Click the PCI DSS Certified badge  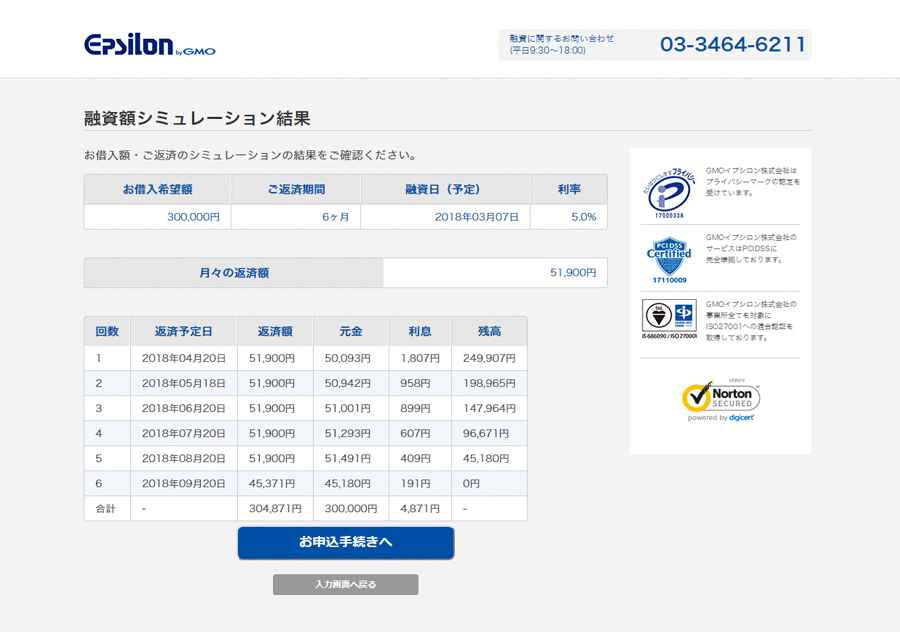click(x=669, y=259)
